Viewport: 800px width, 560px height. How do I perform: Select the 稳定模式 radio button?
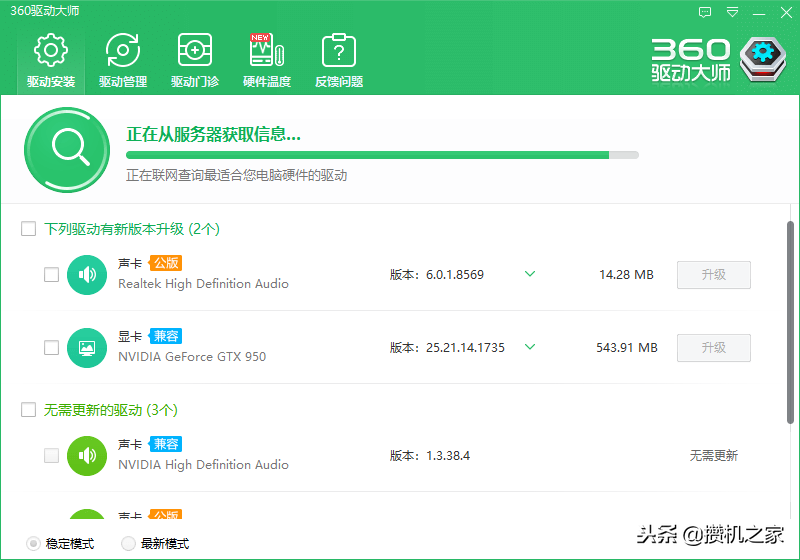[x=33, y=544]
